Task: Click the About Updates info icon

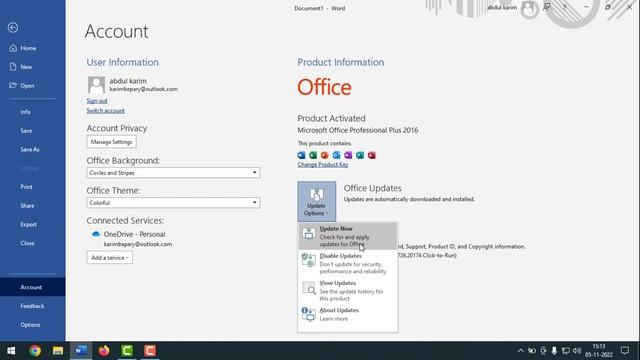Action: click(x=309, y=314)
